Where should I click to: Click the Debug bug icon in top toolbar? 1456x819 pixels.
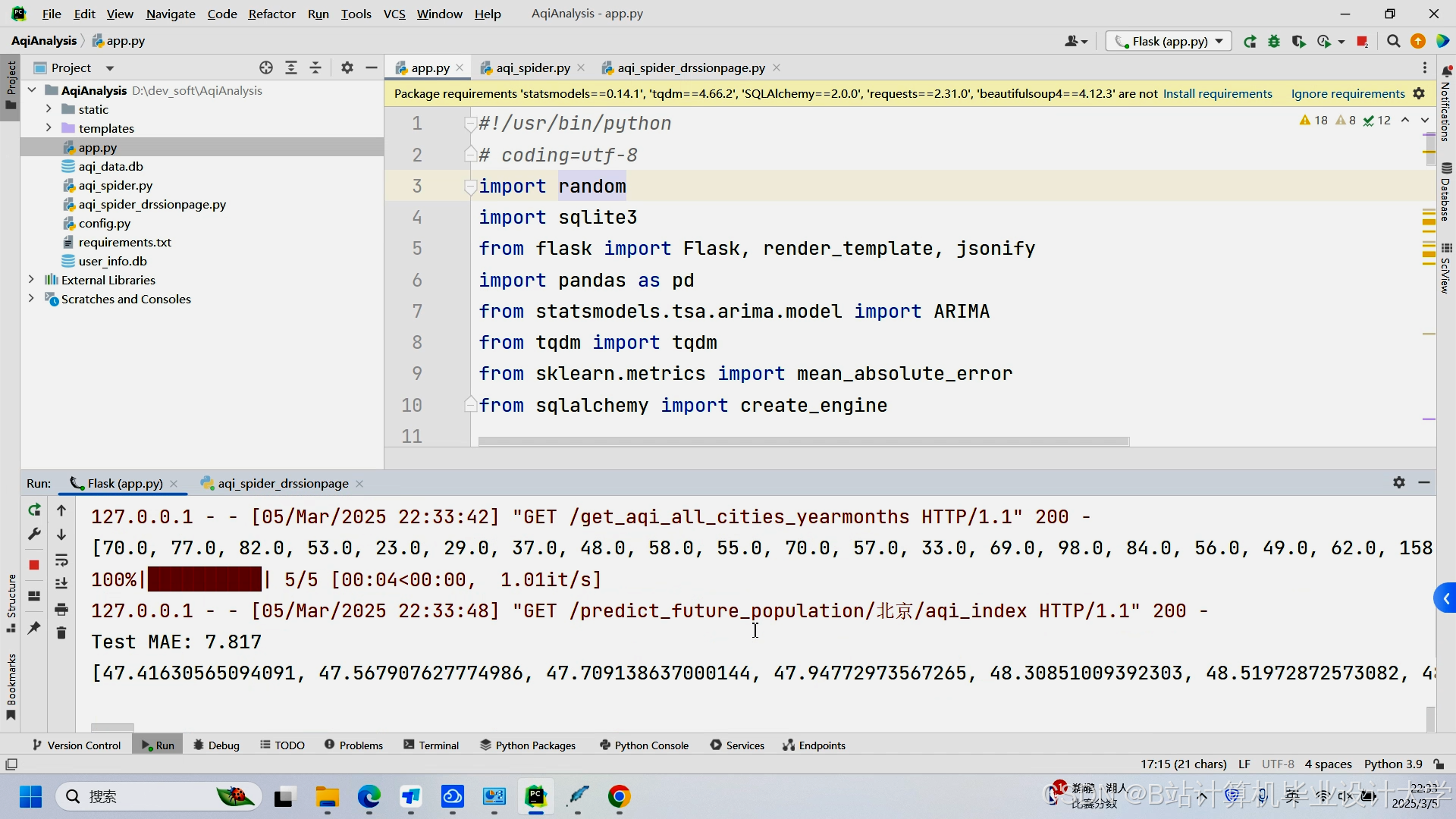coord(1274,42)
